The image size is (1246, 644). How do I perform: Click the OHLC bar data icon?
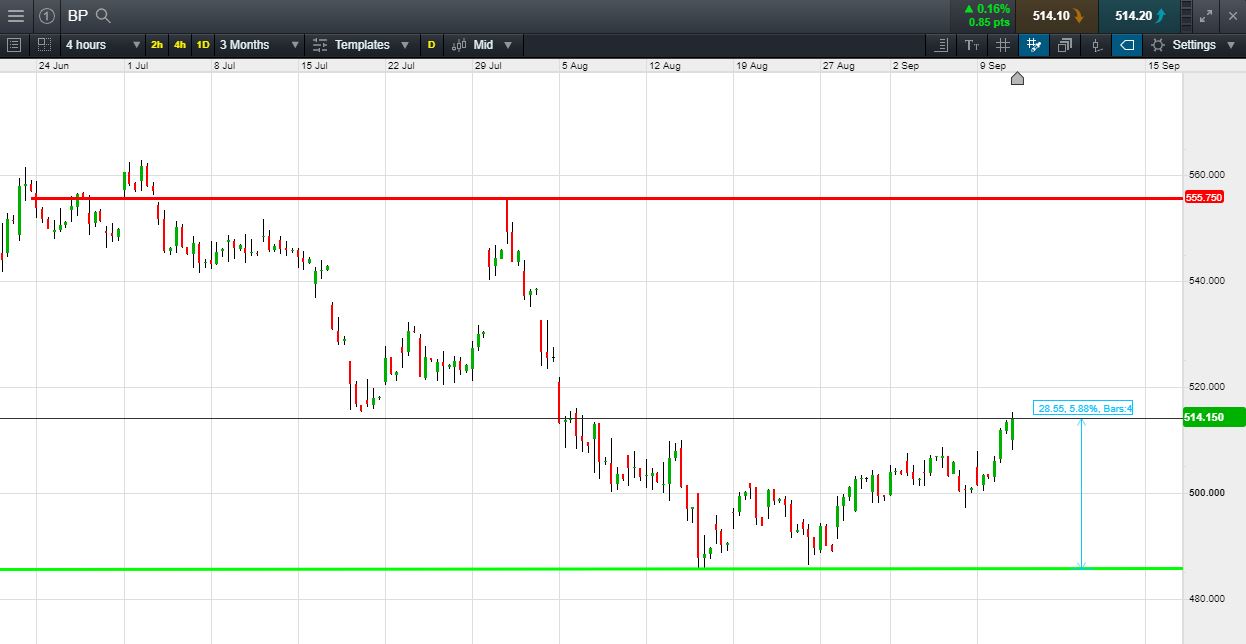[x=1096, y=45]
